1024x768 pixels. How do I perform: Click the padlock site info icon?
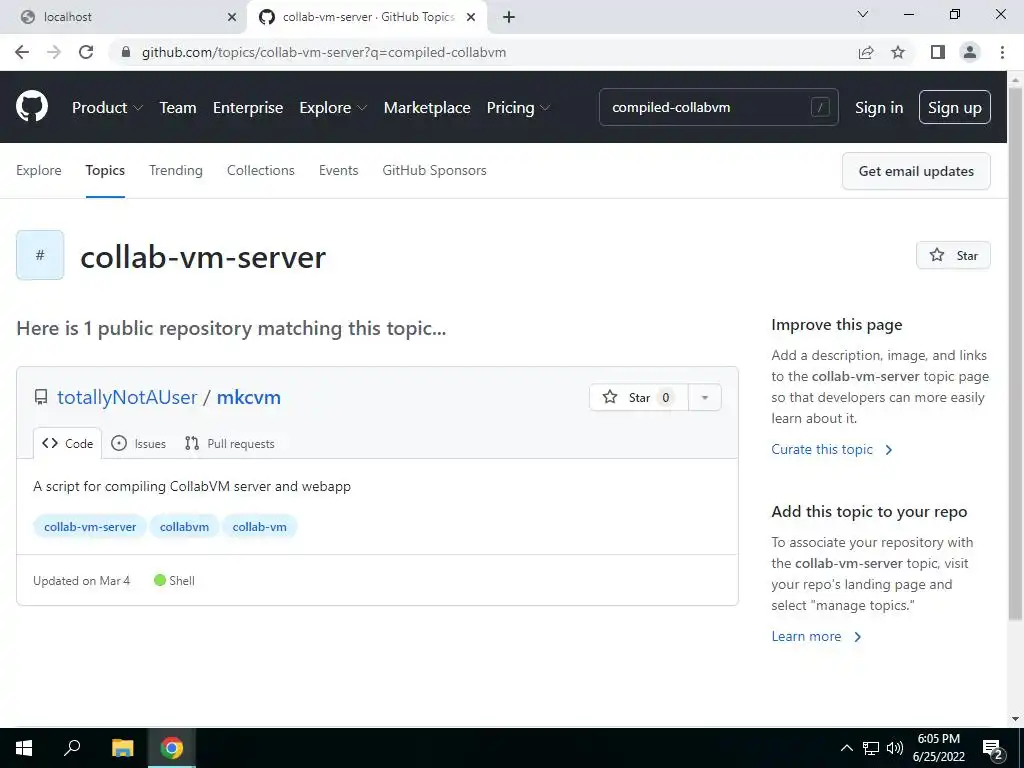[126, 52]
